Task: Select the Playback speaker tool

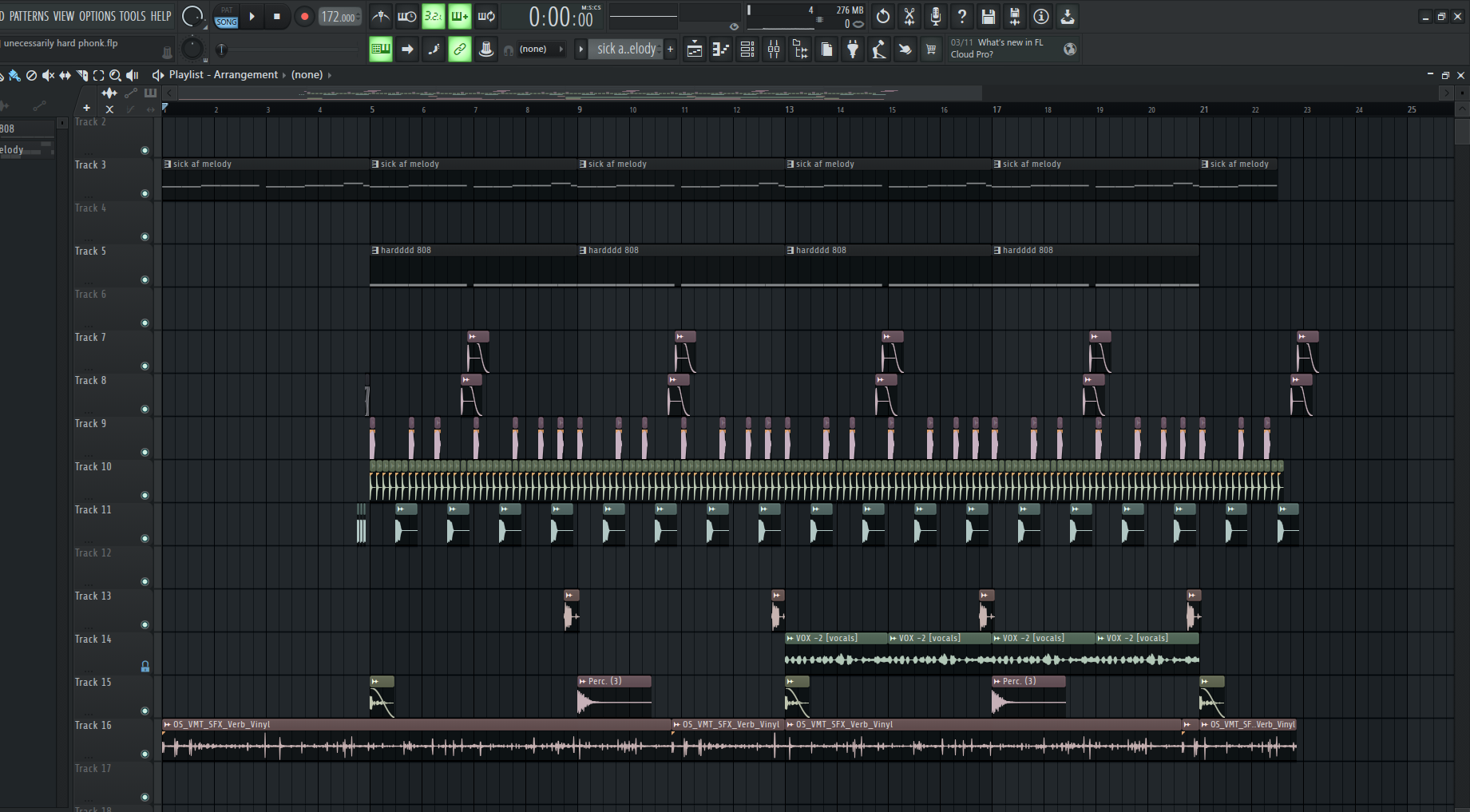Action: pos(133,75)
